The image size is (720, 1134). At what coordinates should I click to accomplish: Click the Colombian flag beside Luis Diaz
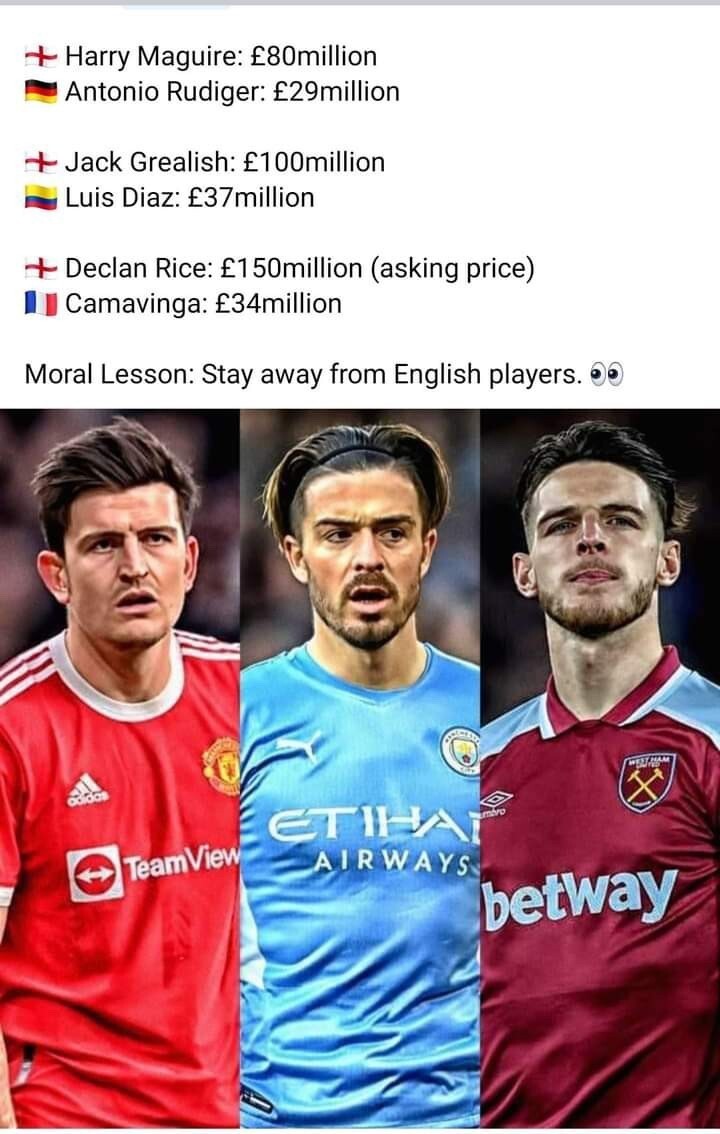[x=40, y=197]
